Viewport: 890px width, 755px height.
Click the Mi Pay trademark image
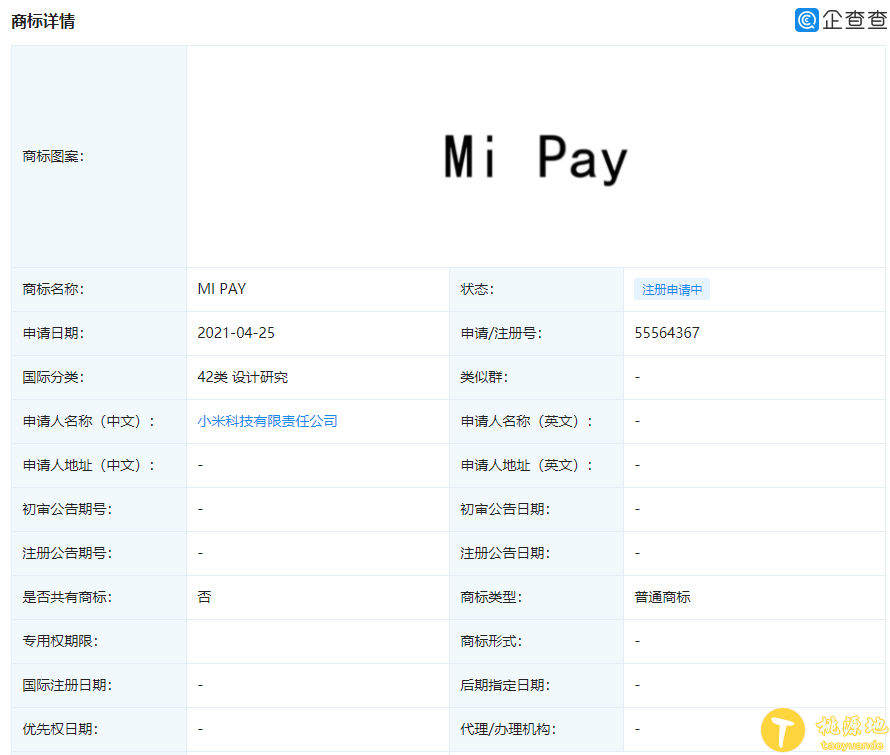(x=535, y=158)
